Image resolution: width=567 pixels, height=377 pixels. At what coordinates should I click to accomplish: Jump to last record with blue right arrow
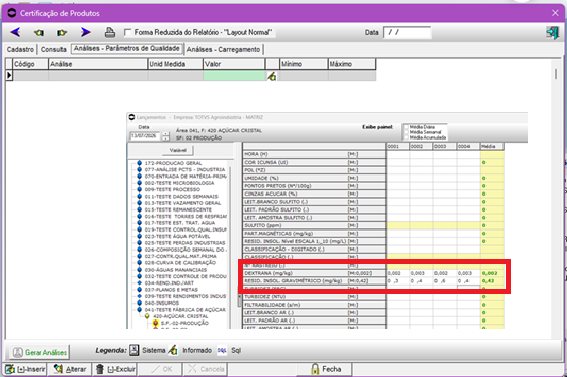(x=85, y=33)
